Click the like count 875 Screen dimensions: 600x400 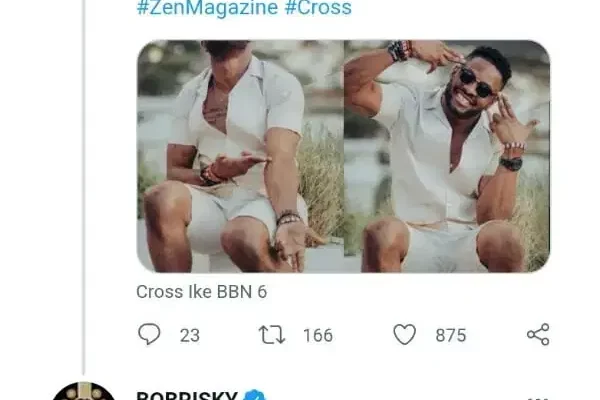pos(451,336)
